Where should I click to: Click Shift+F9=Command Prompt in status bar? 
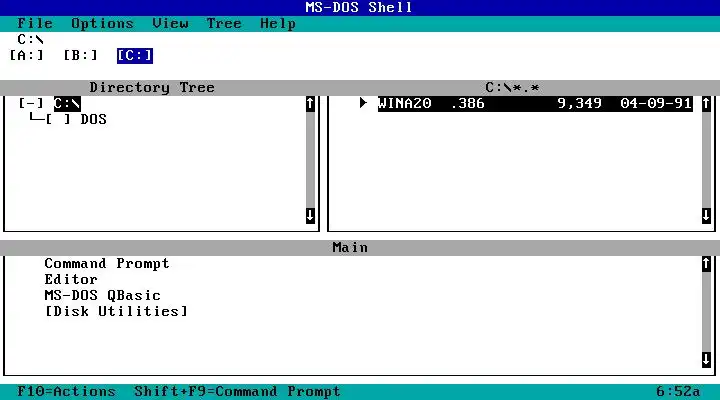click(237, 391)
